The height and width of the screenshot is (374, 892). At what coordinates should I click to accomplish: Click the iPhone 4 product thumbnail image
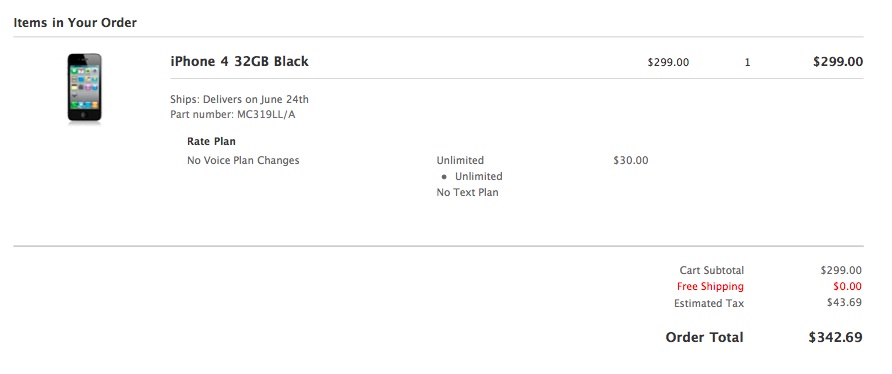pos(84,88)
